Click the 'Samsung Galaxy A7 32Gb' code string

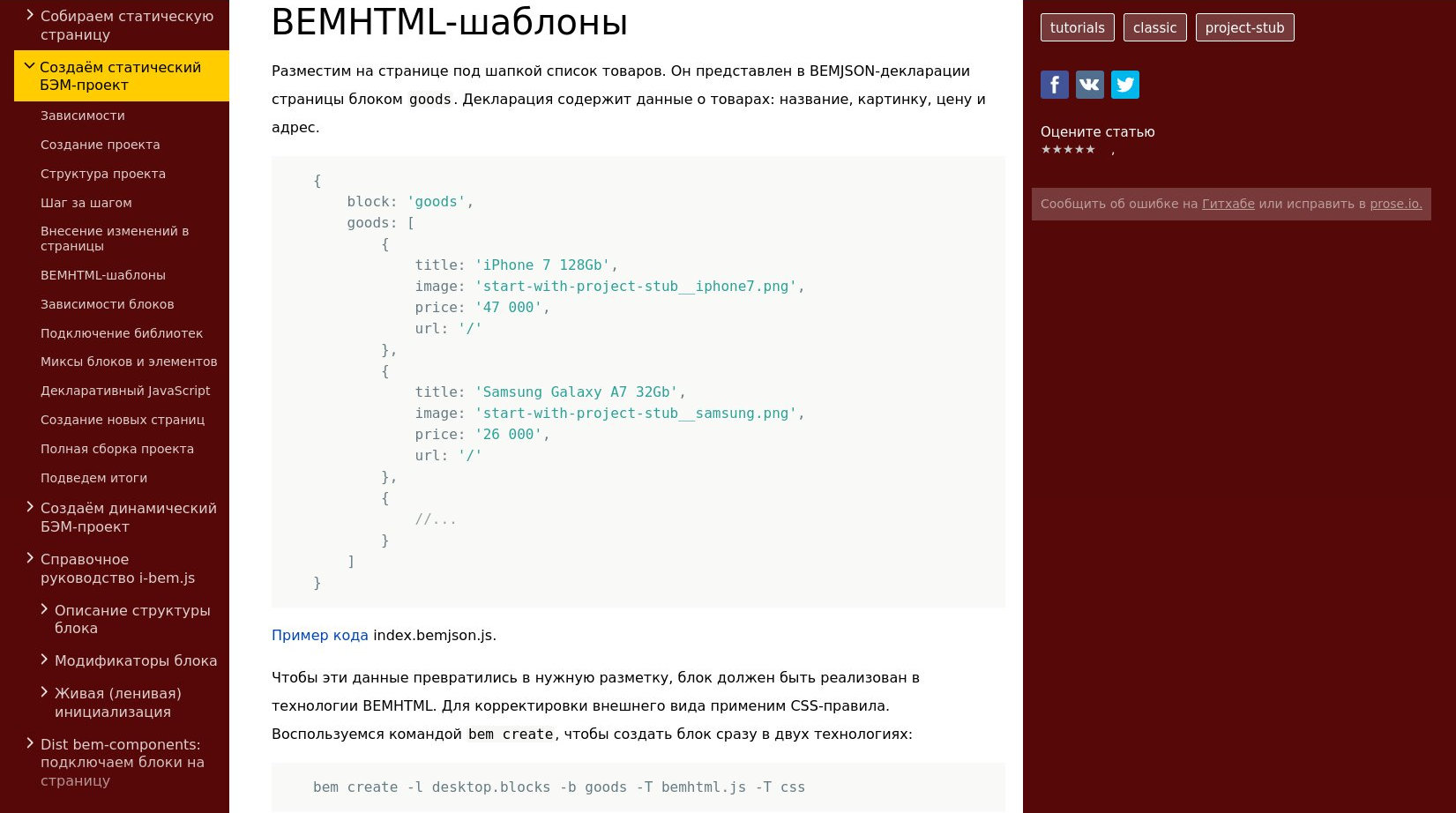[x=576, y=392]
